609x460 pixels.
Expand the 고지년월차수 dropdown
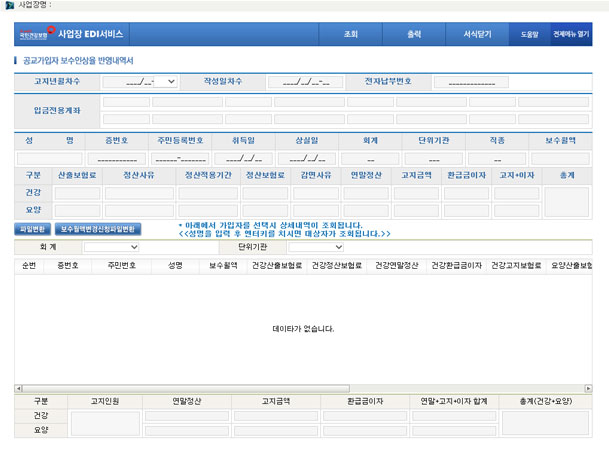139,81
